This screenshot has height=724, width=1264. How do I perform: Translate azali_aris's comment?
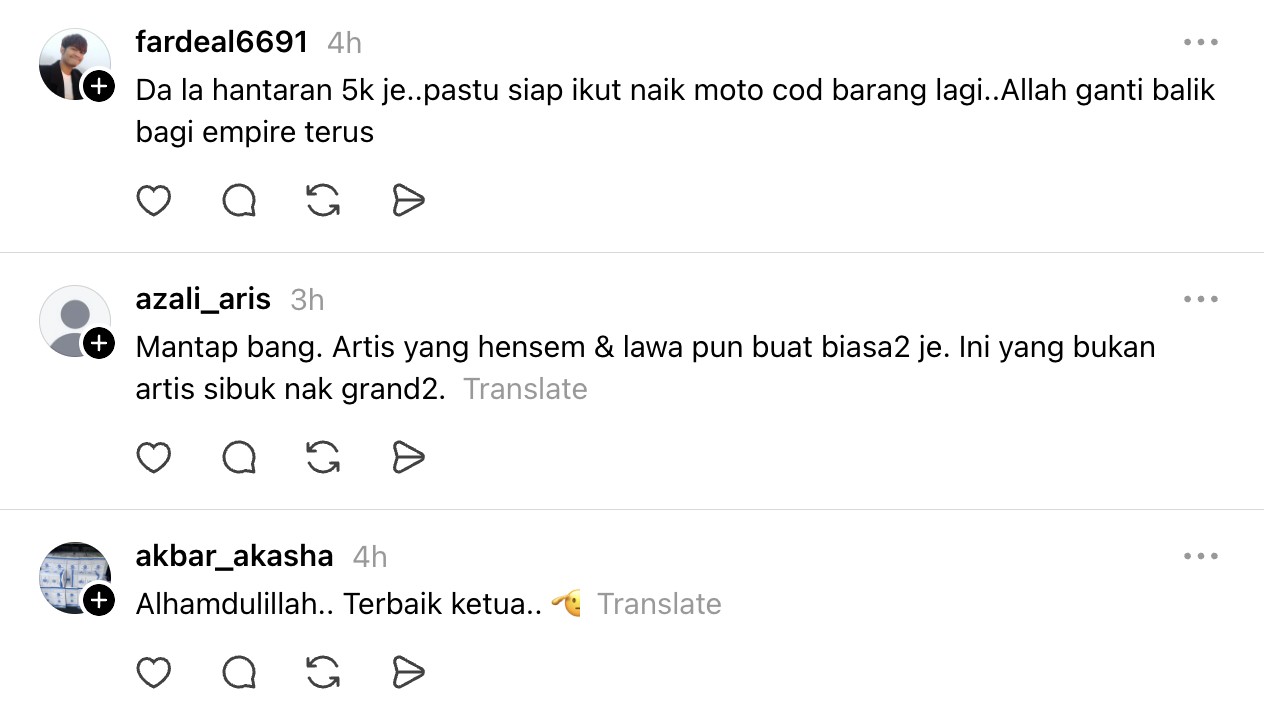[525, 389]
